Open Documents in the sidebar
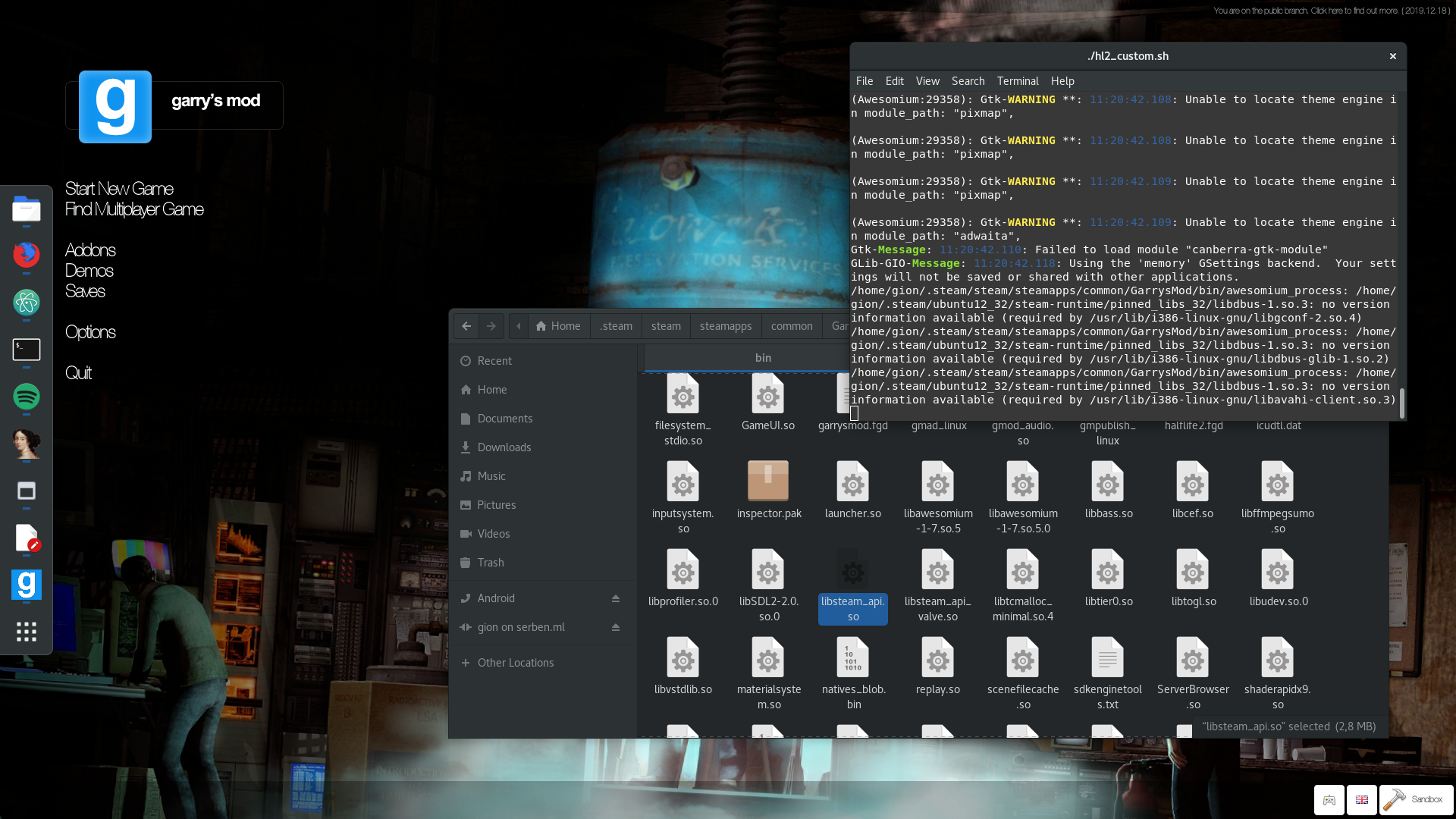Image resolution: width=1456 pixels, height=819 pixels. [x=543, y=419]
